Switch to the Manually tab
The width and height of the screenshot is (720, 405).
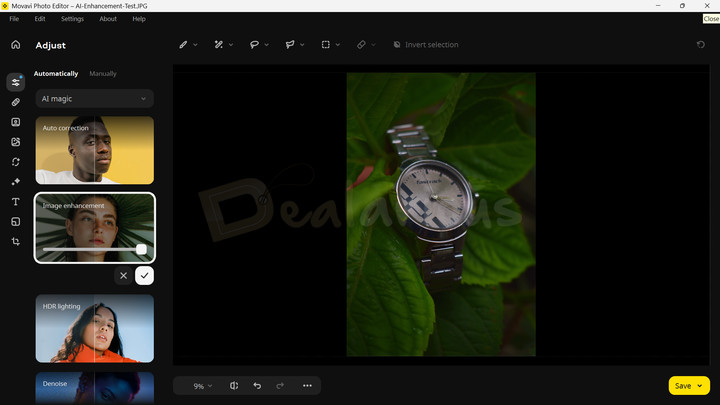103,73
